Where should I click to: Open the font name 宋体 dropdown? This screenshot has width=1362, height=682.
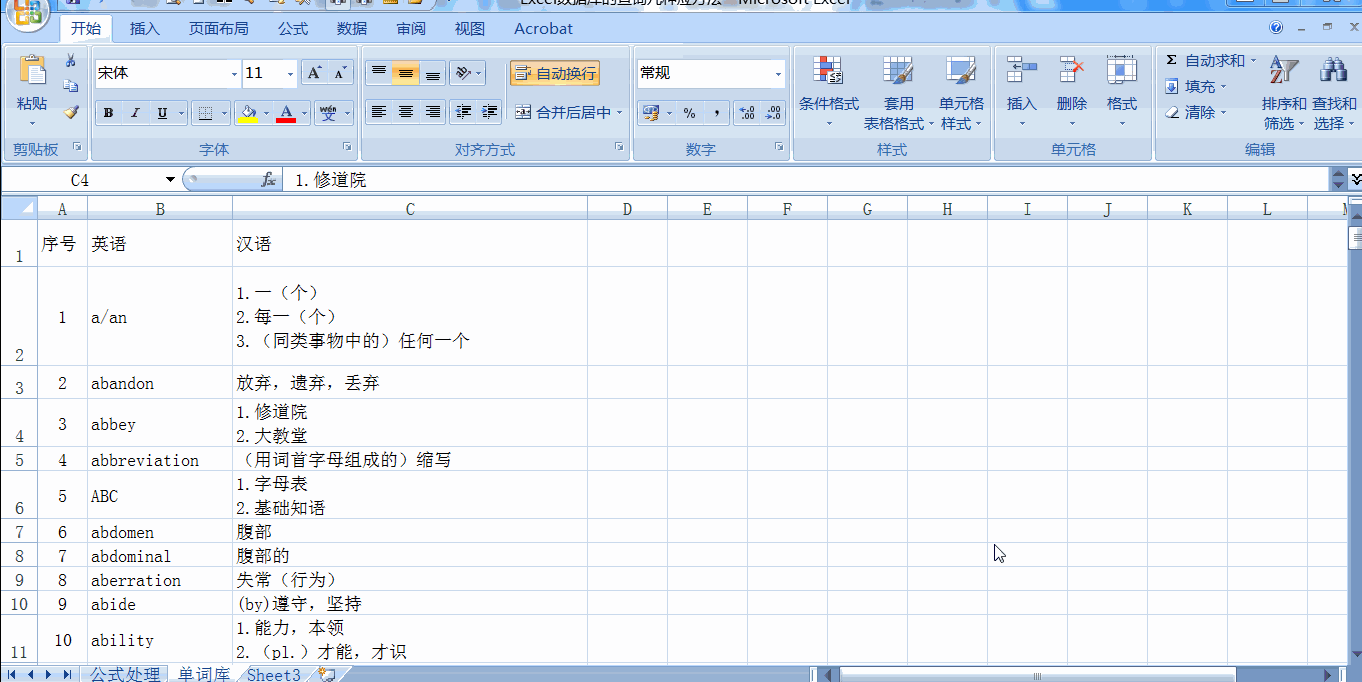point(234,73)
